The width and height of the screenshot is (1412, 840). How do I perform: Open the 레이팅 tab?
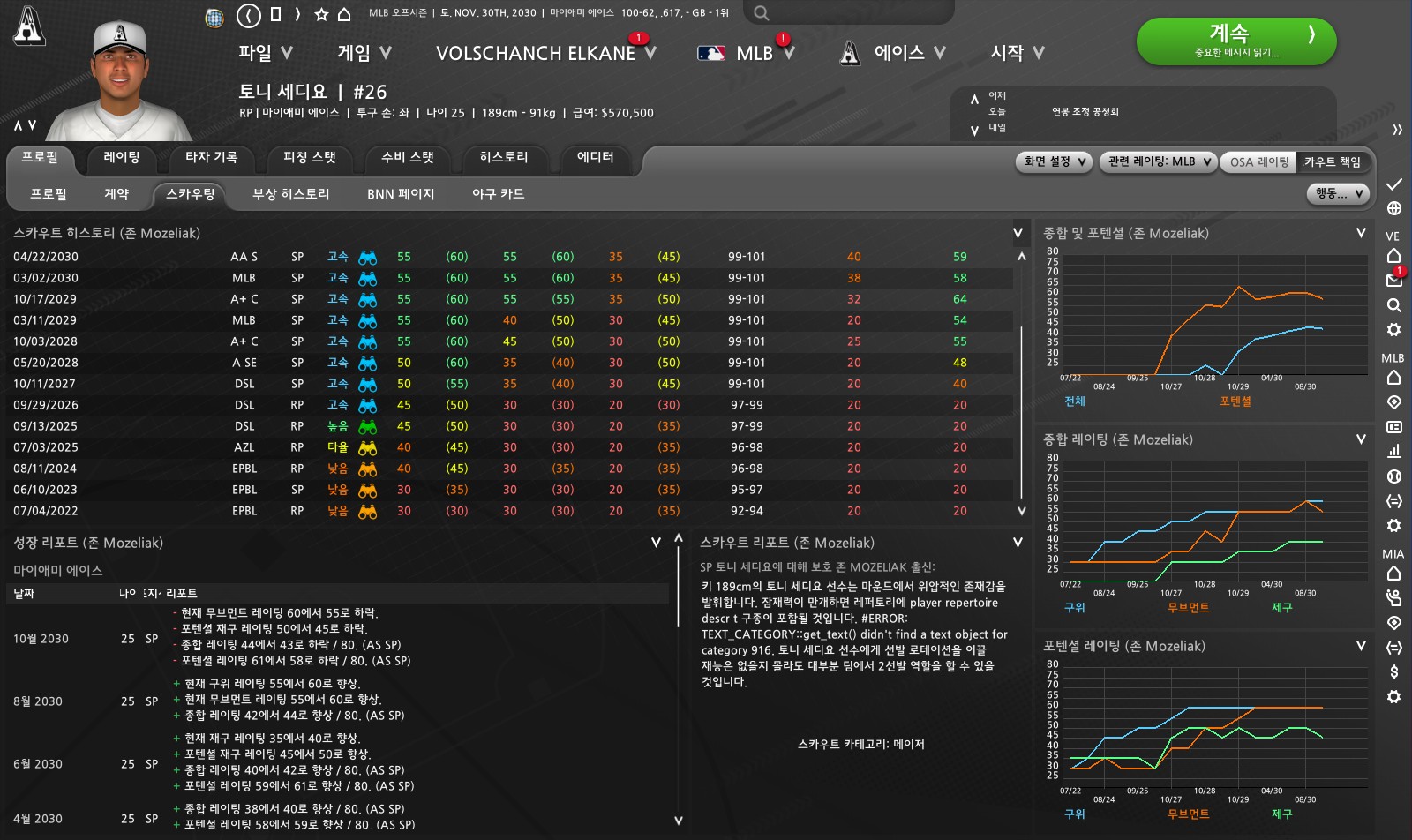(122, 157)
